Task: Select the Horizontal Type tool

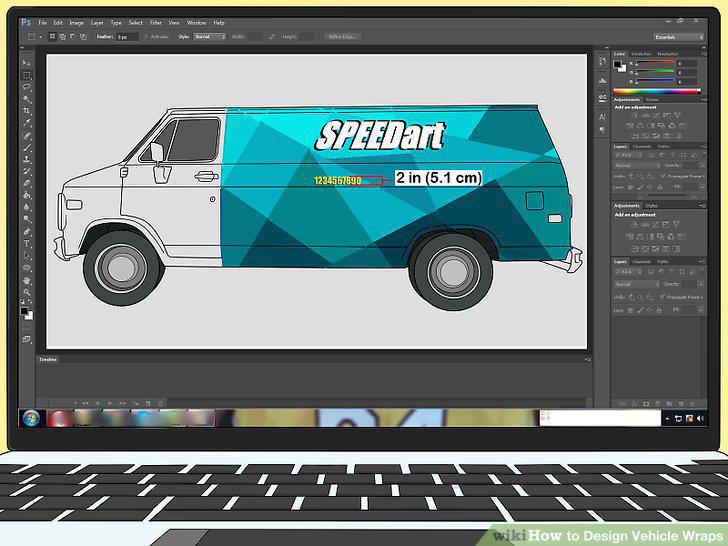Action: (26, 244)
